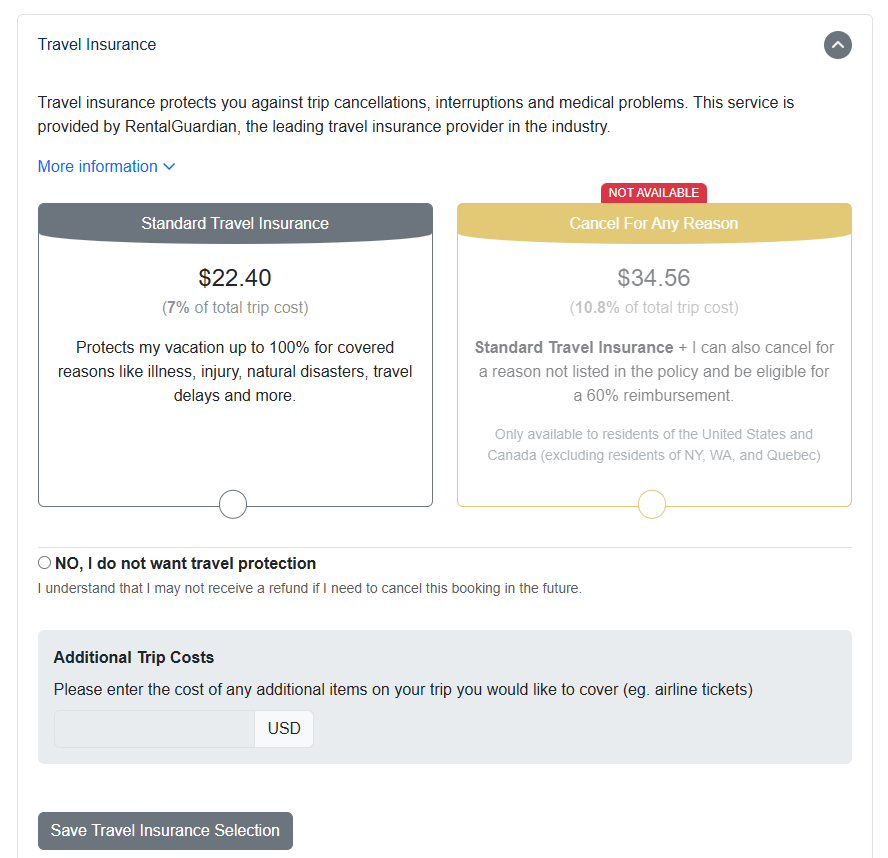This screenshot has width=888, height=858.
Task: Open the More information link
Action: click(98, 167)
